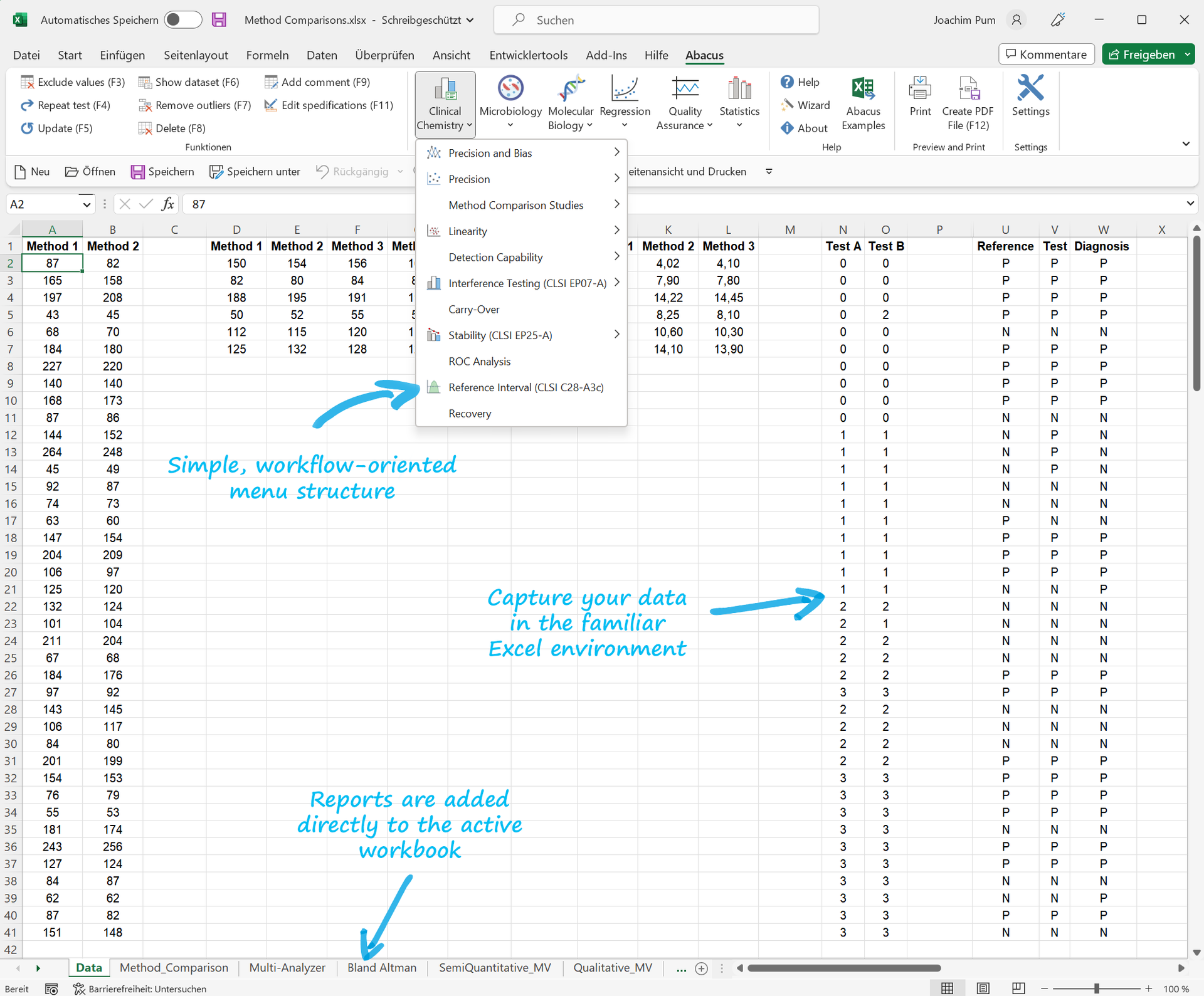
Task: Expand the formula bar chevron
Action: pyautogui.click(x=1190, y=204)
